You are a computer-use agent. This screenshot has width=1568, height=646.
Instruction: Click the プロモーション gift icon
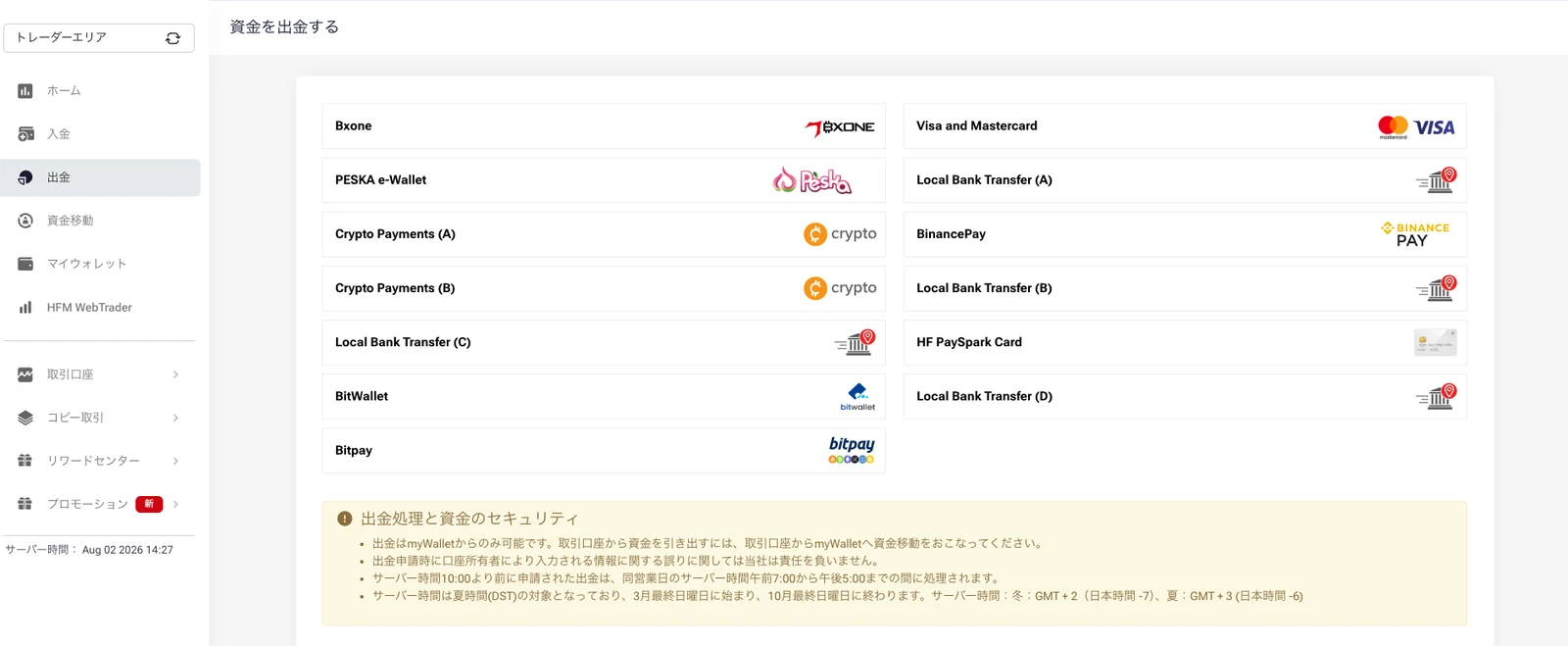point(25,504)
